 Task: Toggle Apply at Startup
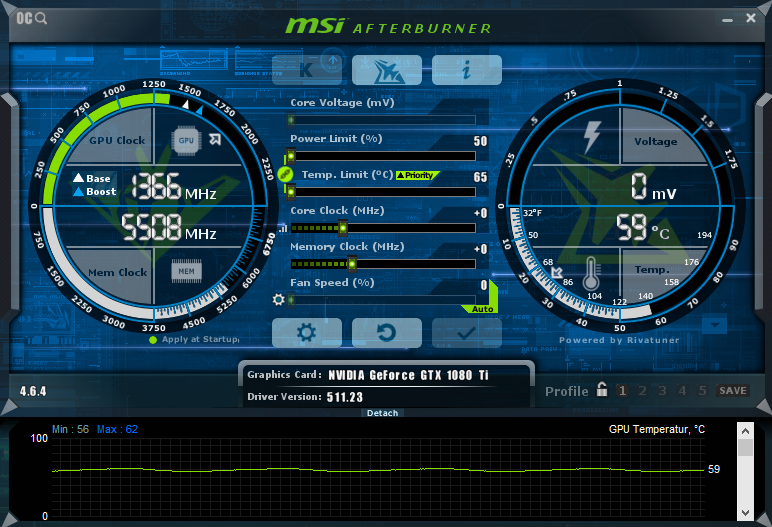[x=196, y=339]
